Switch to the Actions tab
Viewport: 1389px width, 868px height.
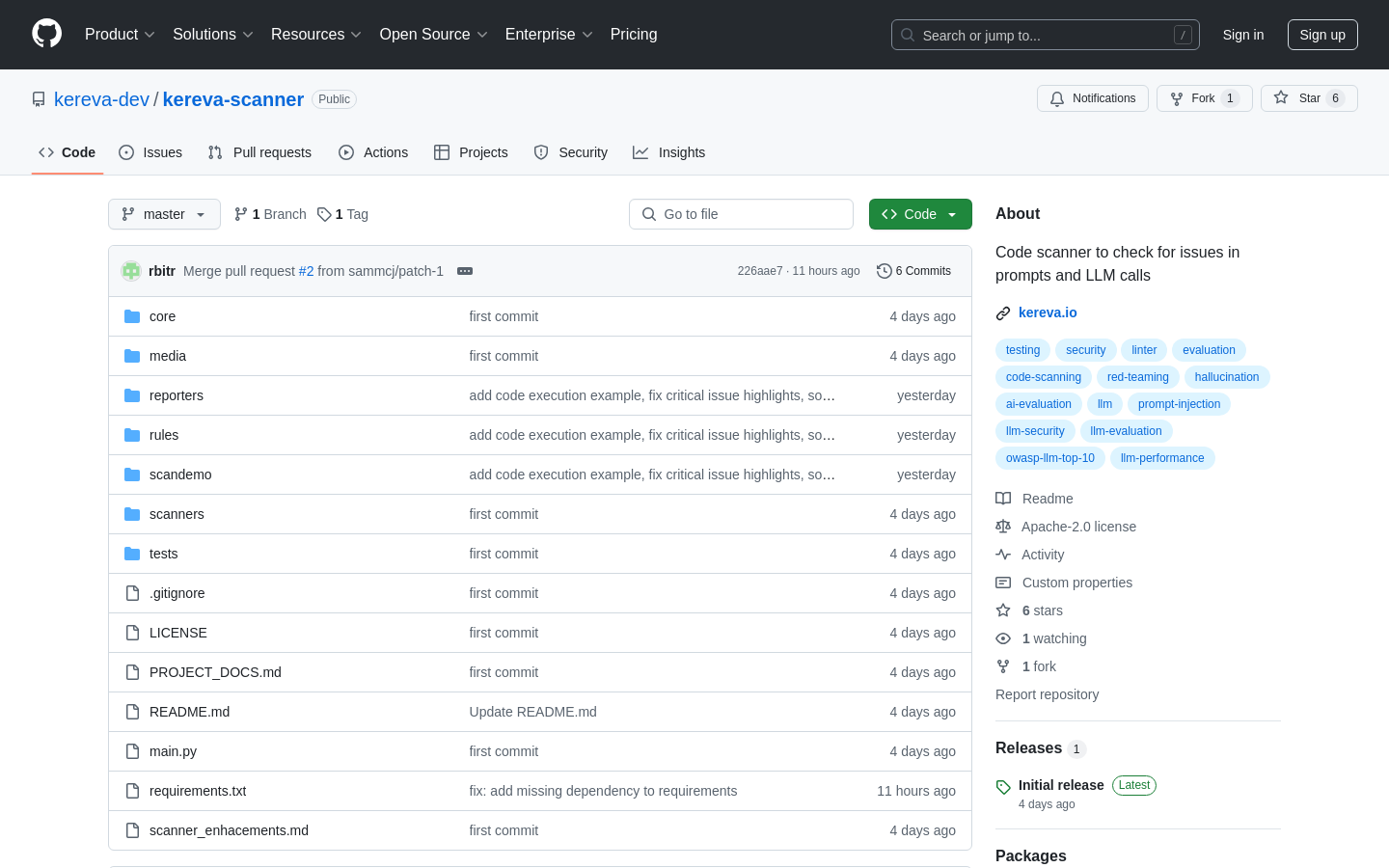(373, 152)
